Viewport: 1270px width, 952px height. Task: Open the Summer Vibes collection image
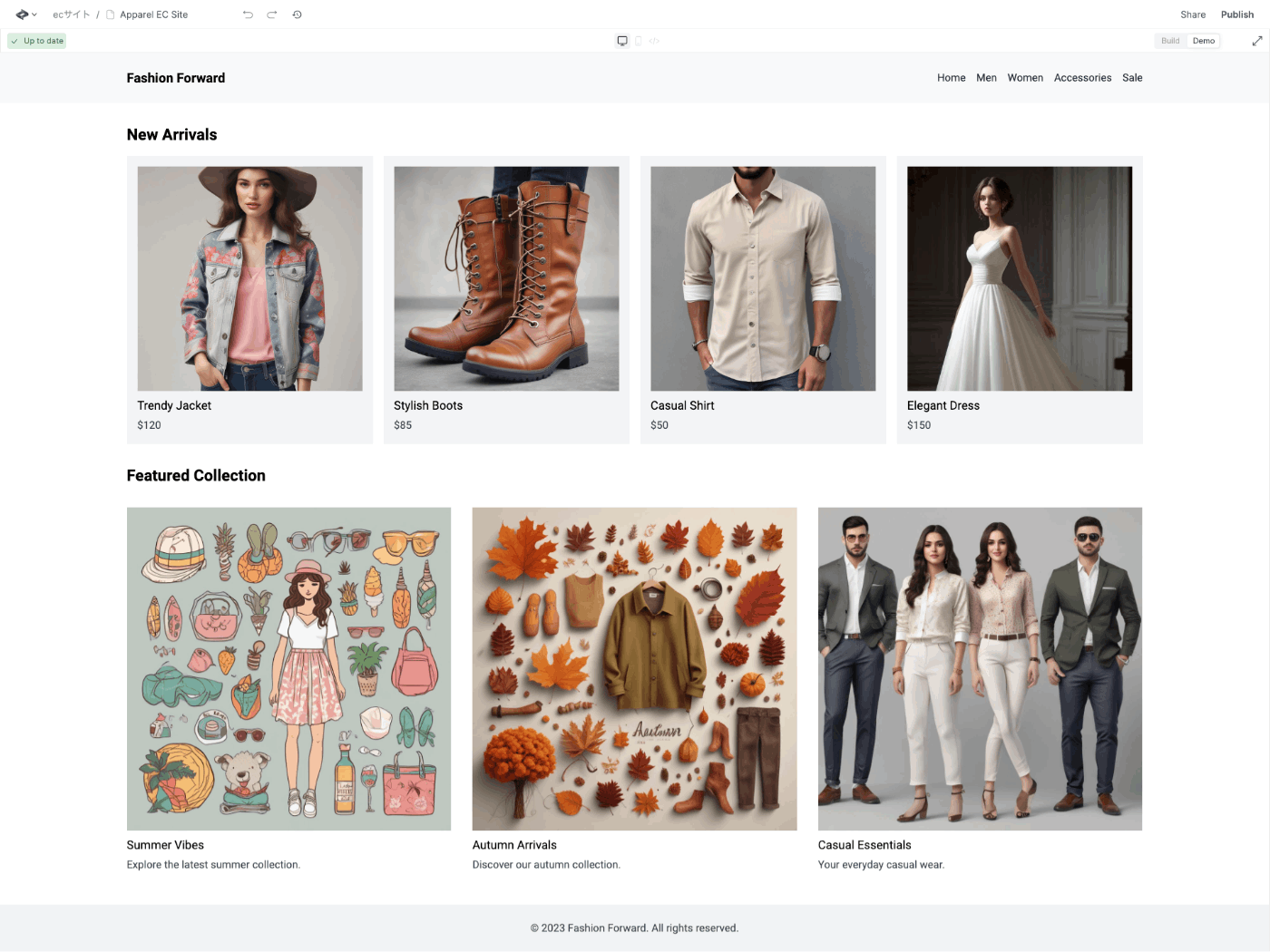point(288,669)
